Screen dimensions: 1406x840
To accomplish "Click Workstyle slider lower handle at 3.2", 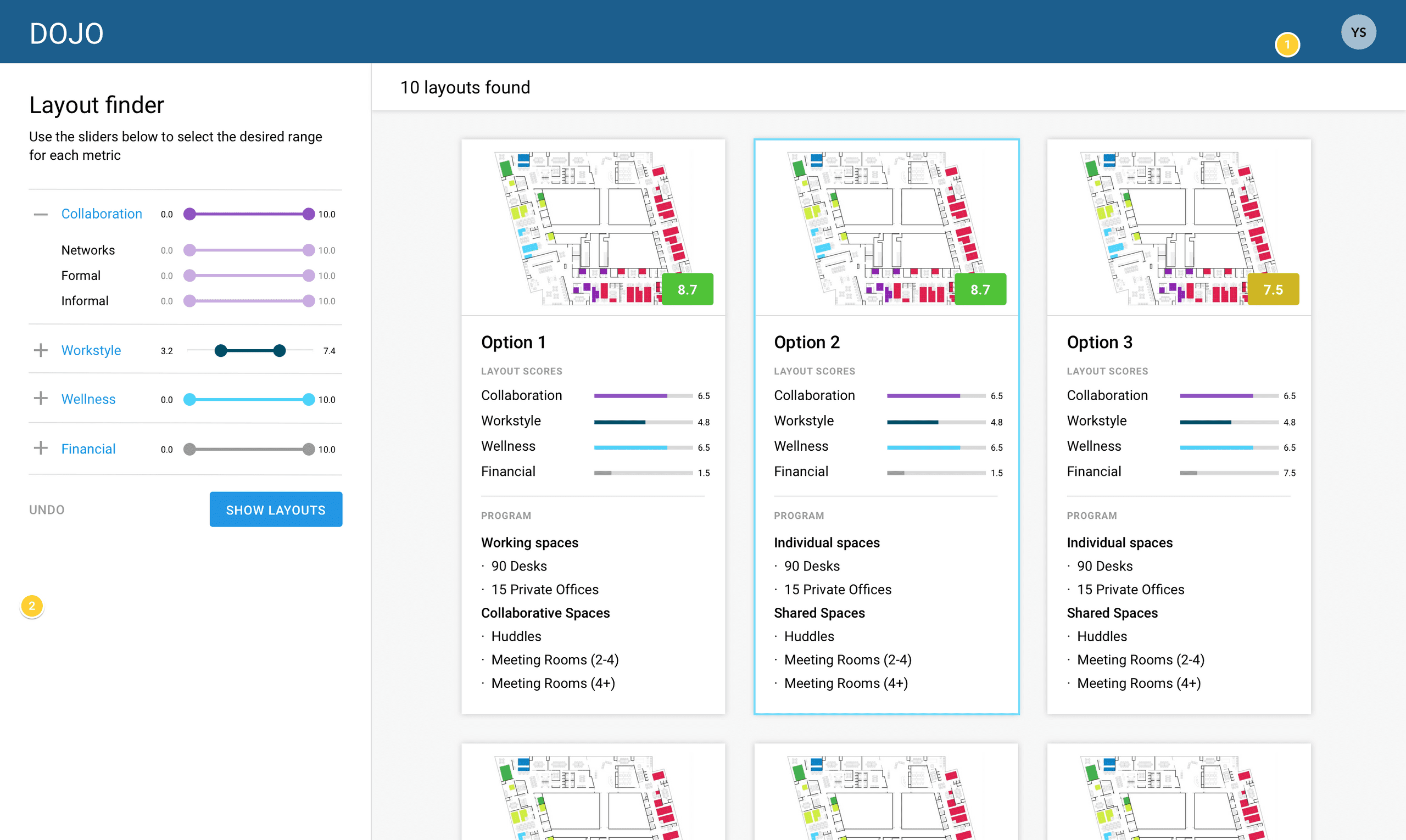I will 221,351.
